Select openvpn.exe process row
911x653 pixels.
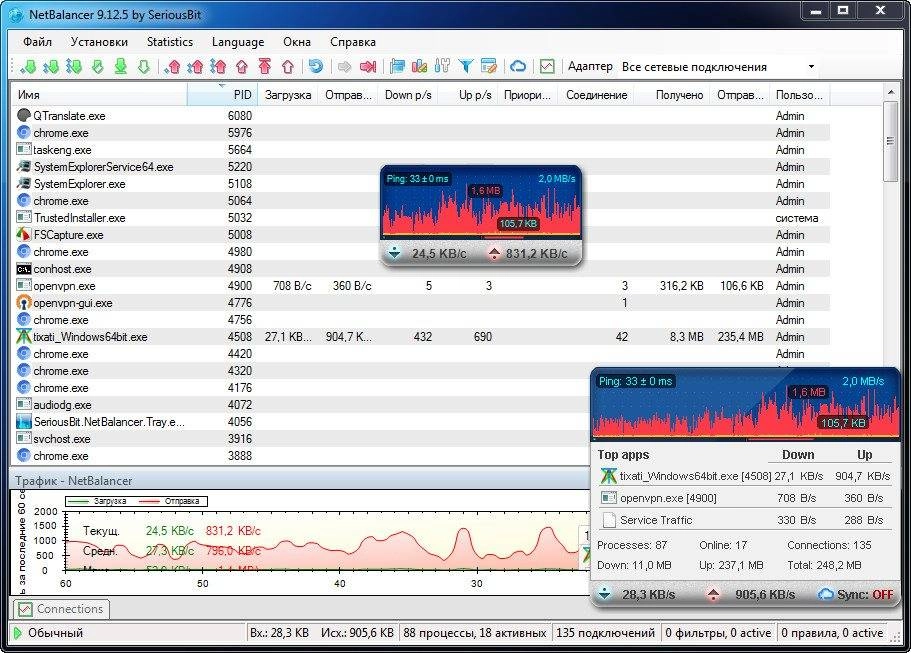[x=421, y=285]
